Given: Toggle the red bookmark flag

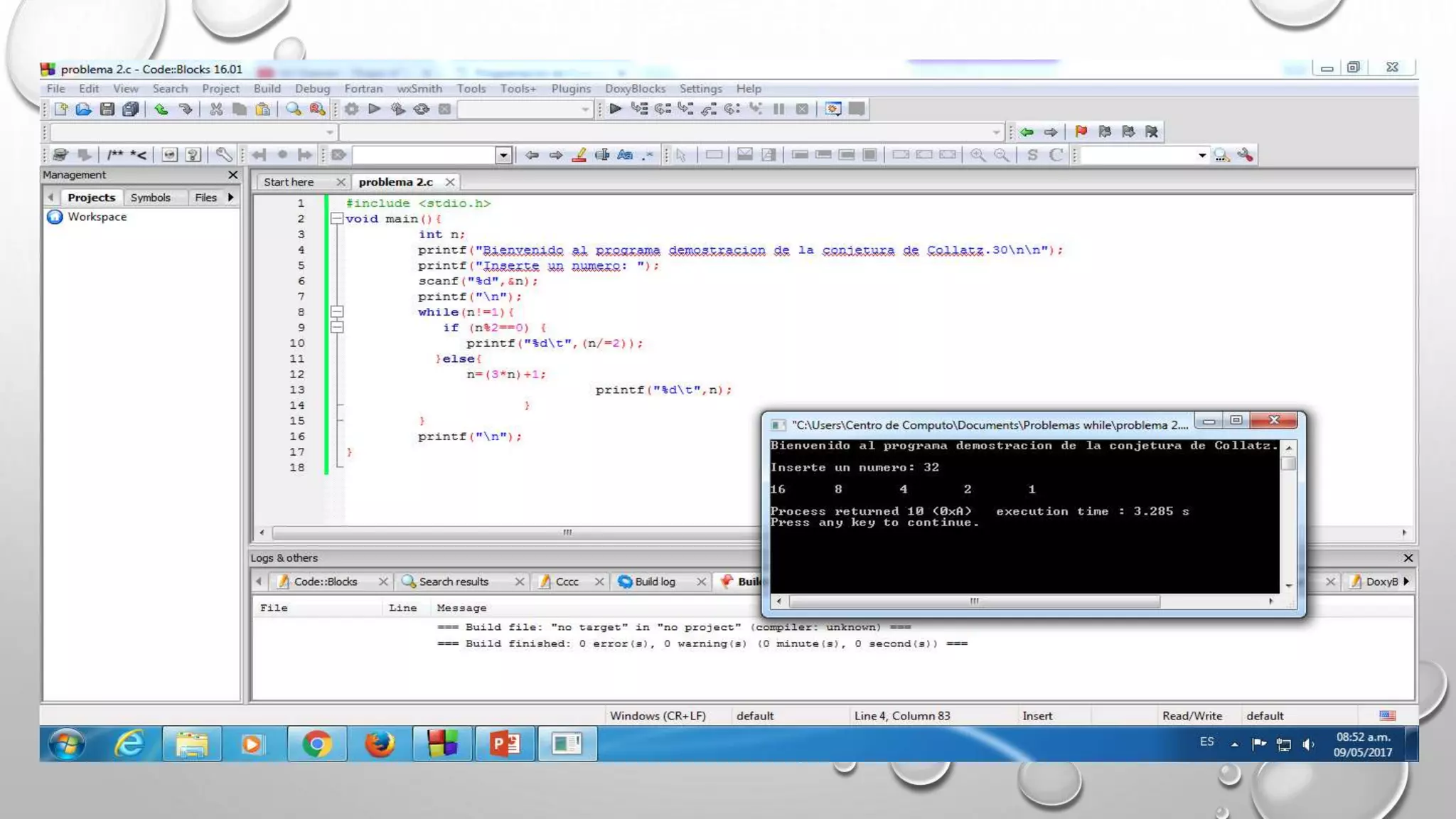Looking at the screenshot, I should point(1081,132).
